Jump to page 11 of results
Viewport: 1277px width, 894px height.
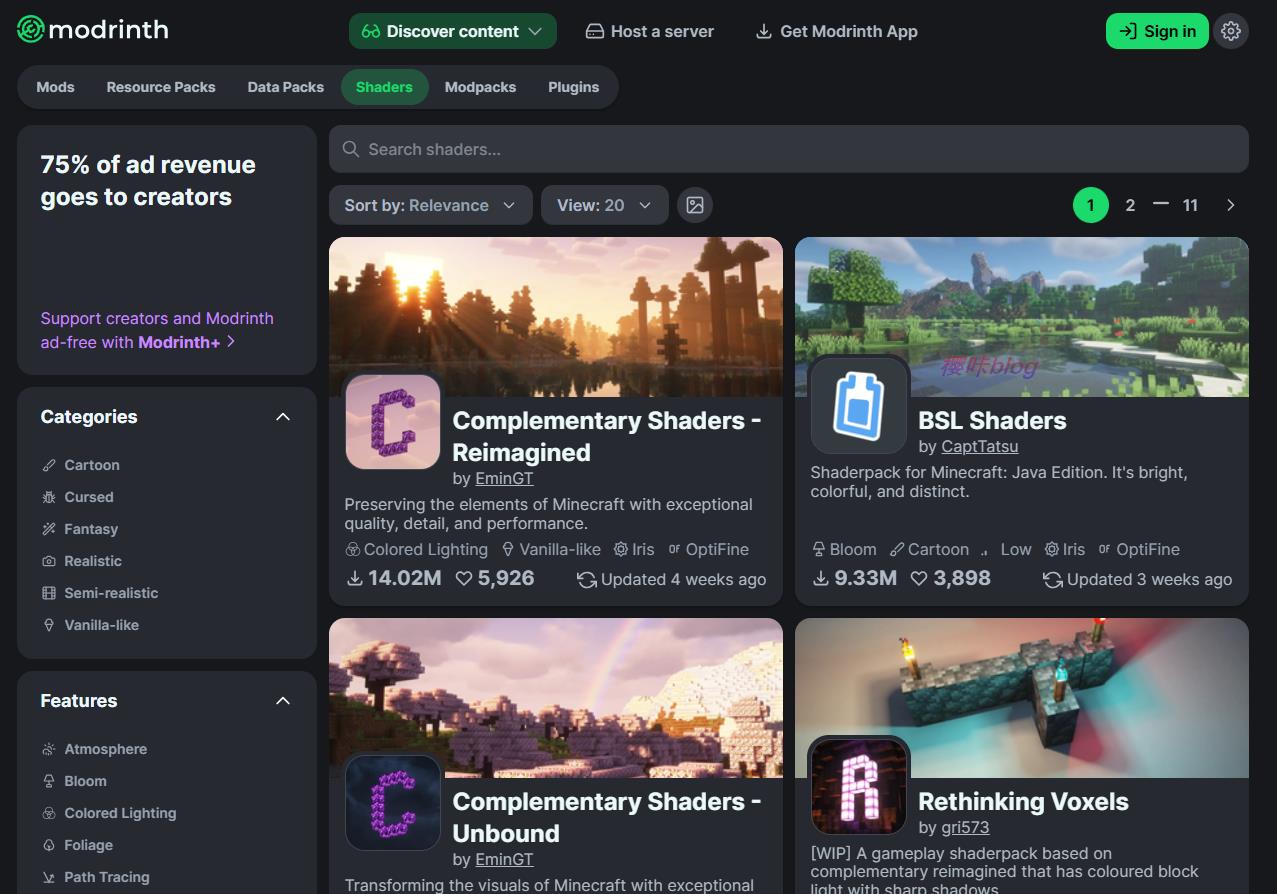coord(1190,205)
